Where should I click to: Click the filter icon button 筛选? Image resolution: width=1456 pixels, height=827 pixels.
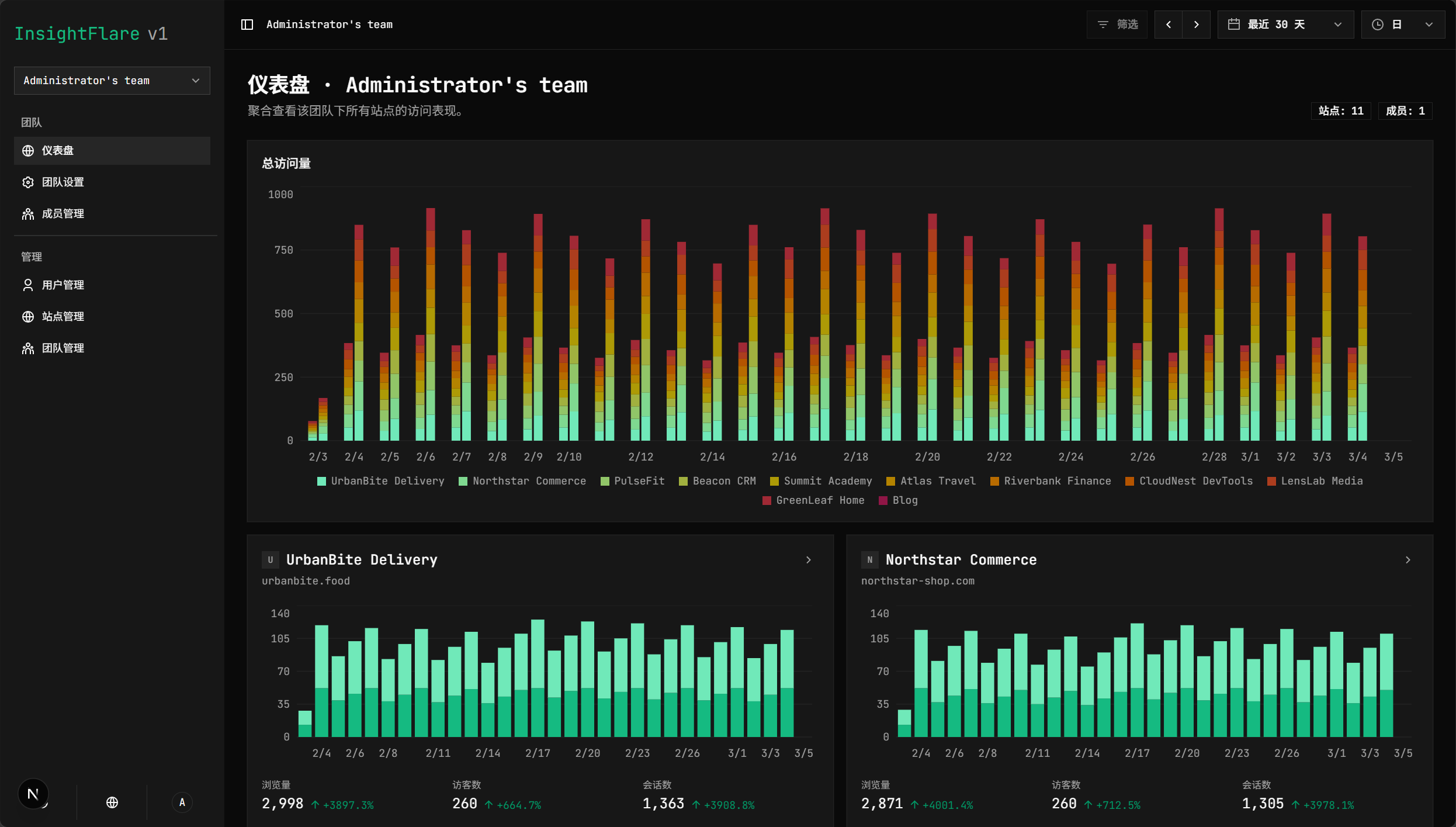click(1117, 25)
